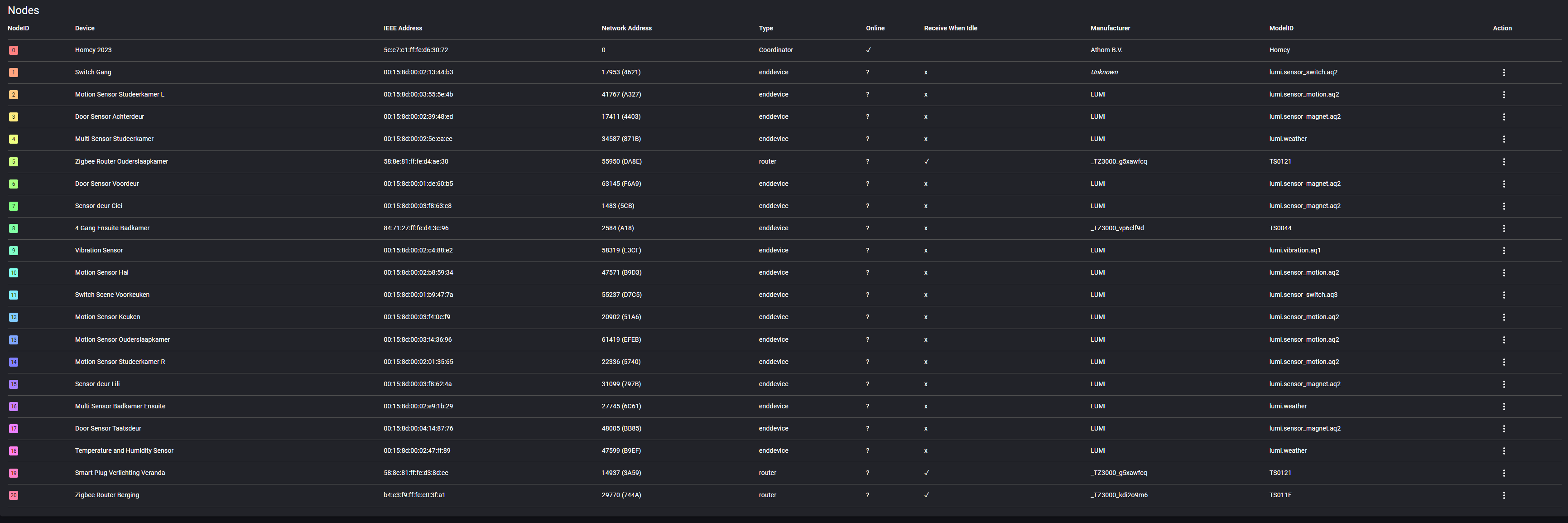Click the IEEE Address column header
This screenshot has height=523, width=1568.
click(x=402, y=28)
